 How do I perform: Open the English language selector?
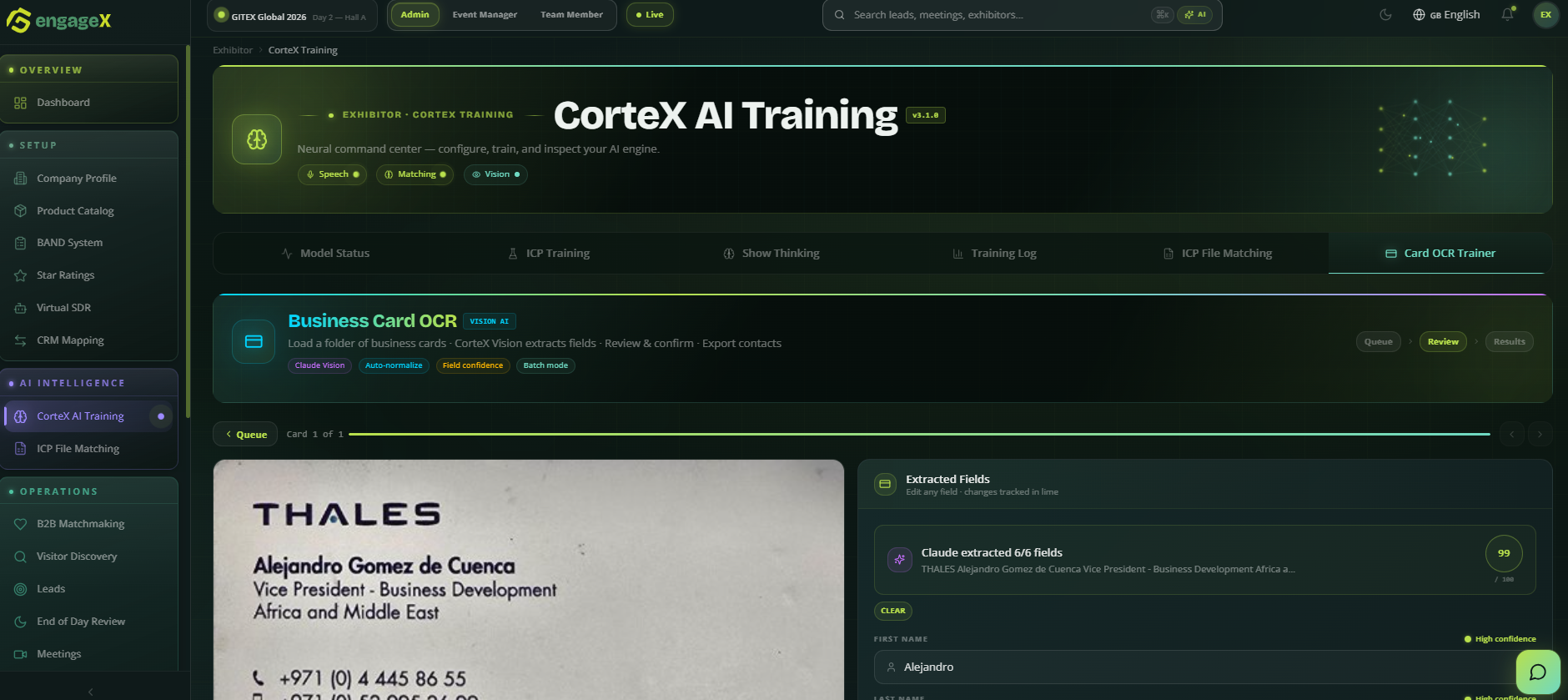tap(1446, 15)
